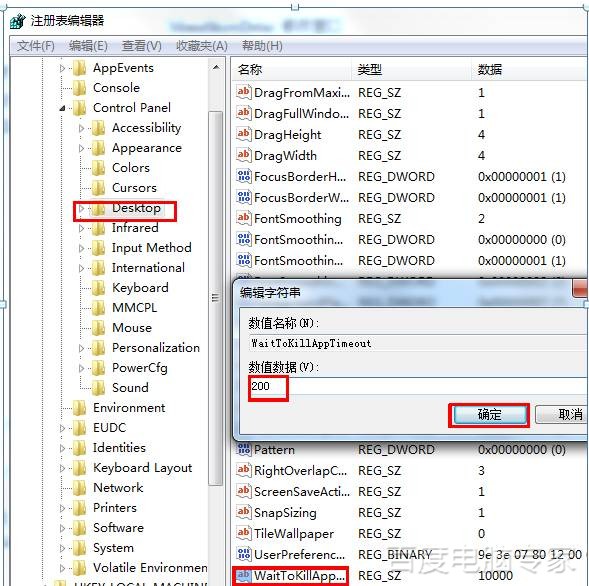Click the 取消 button in the edit dialog
Viewport: 589px width, 586px height.
point(562,415)
